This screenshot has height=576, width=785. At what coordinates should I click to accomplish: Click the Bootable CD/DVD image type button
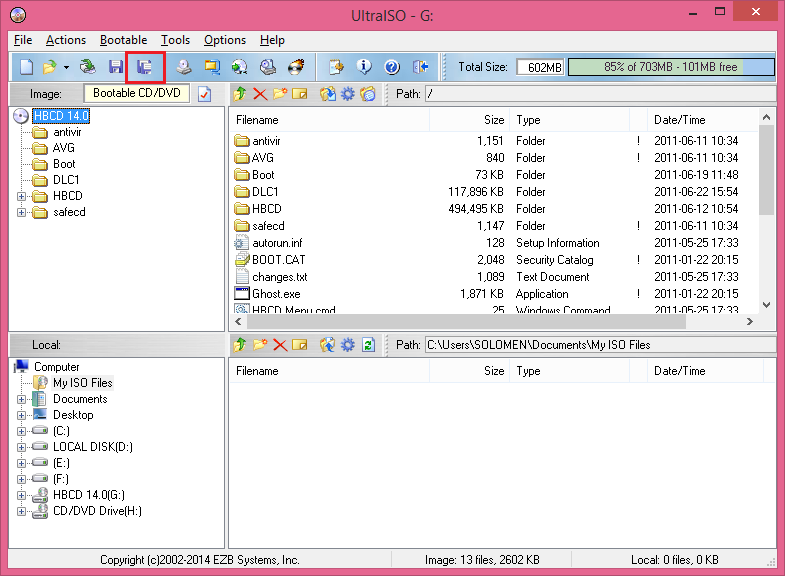[137, 93]
